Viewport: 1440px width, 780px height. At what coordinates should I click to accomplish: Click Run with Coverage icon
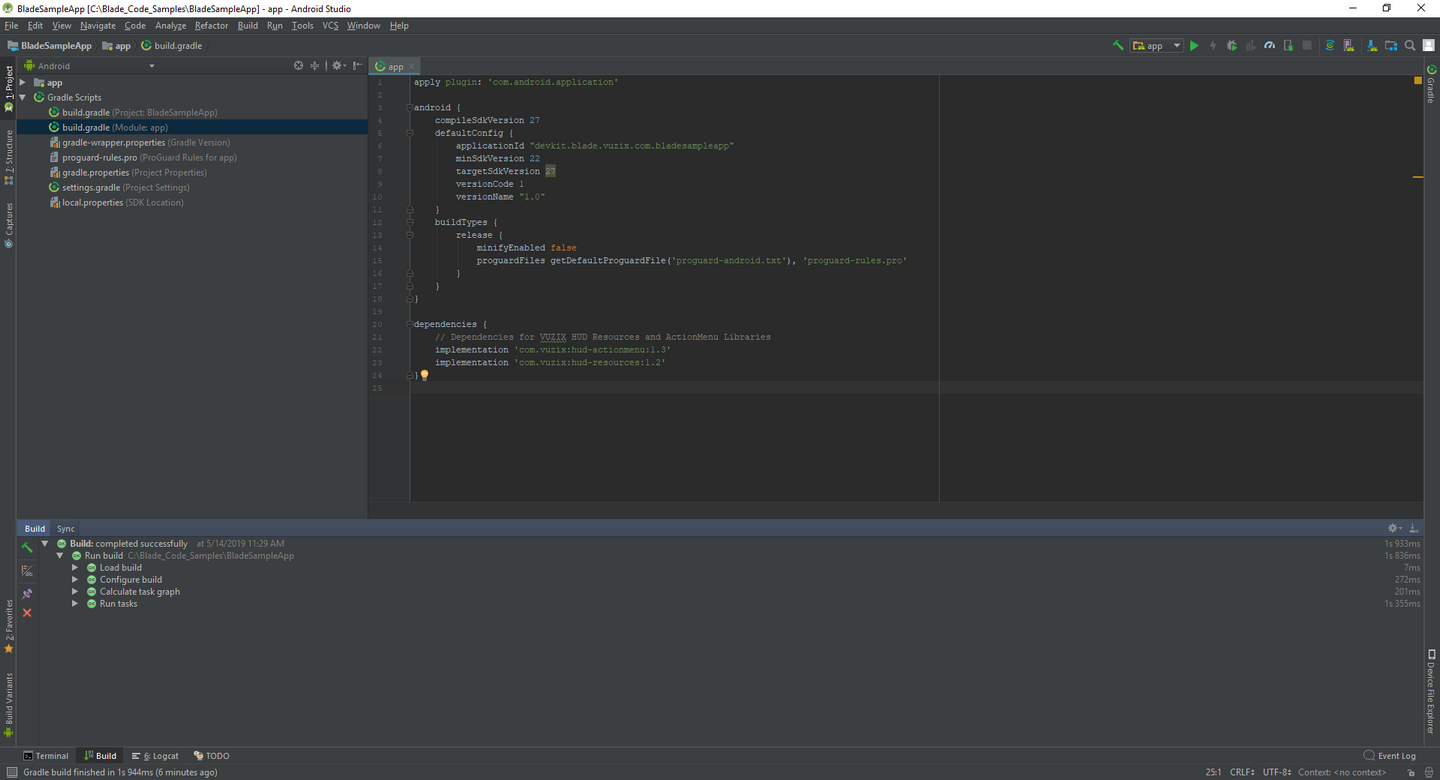tap(1250, 46)
